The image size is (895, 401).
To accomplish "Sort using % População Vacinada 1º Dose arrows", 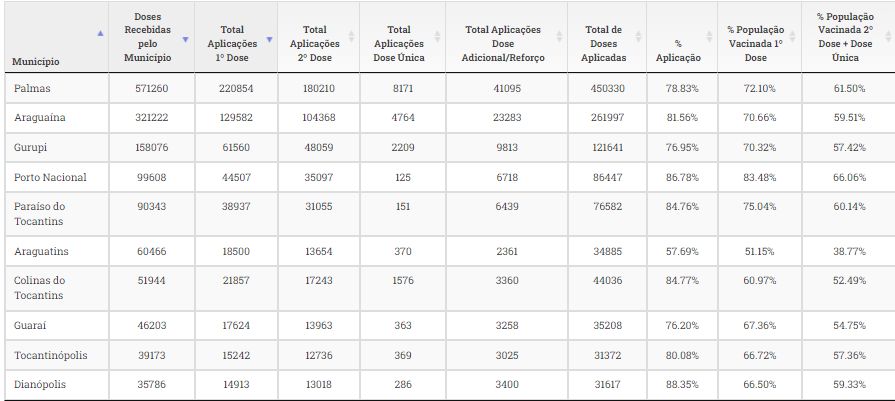I will (793, 40).
